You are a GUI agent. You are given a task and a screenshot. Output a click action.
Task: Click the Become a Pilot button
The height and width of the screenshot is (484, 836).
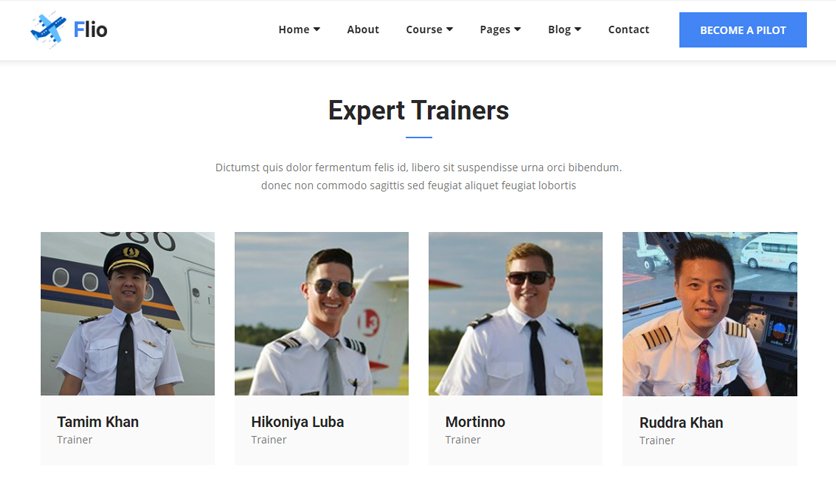(743, 30)
